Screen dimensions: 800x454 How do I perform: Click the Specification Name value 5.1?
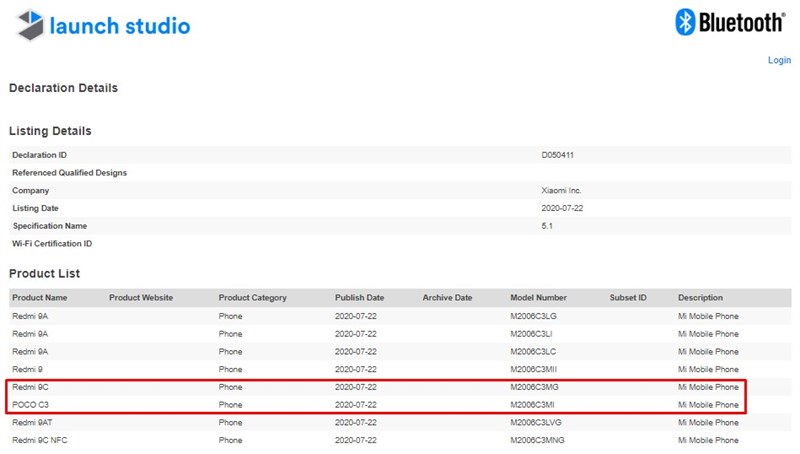tap(547, 226)
